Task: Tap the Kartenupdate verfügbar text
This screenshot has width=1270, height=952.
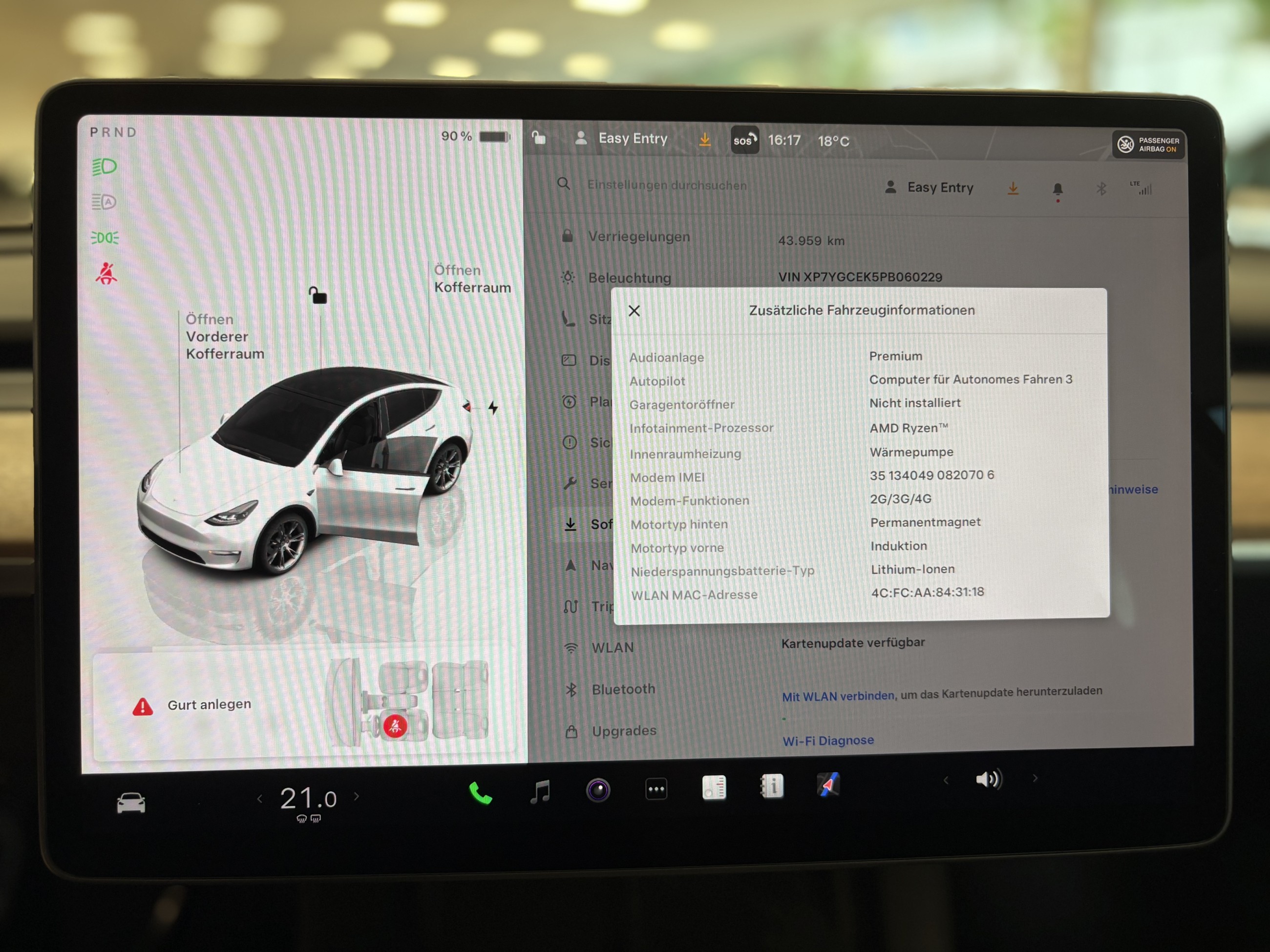Action: 853,642
